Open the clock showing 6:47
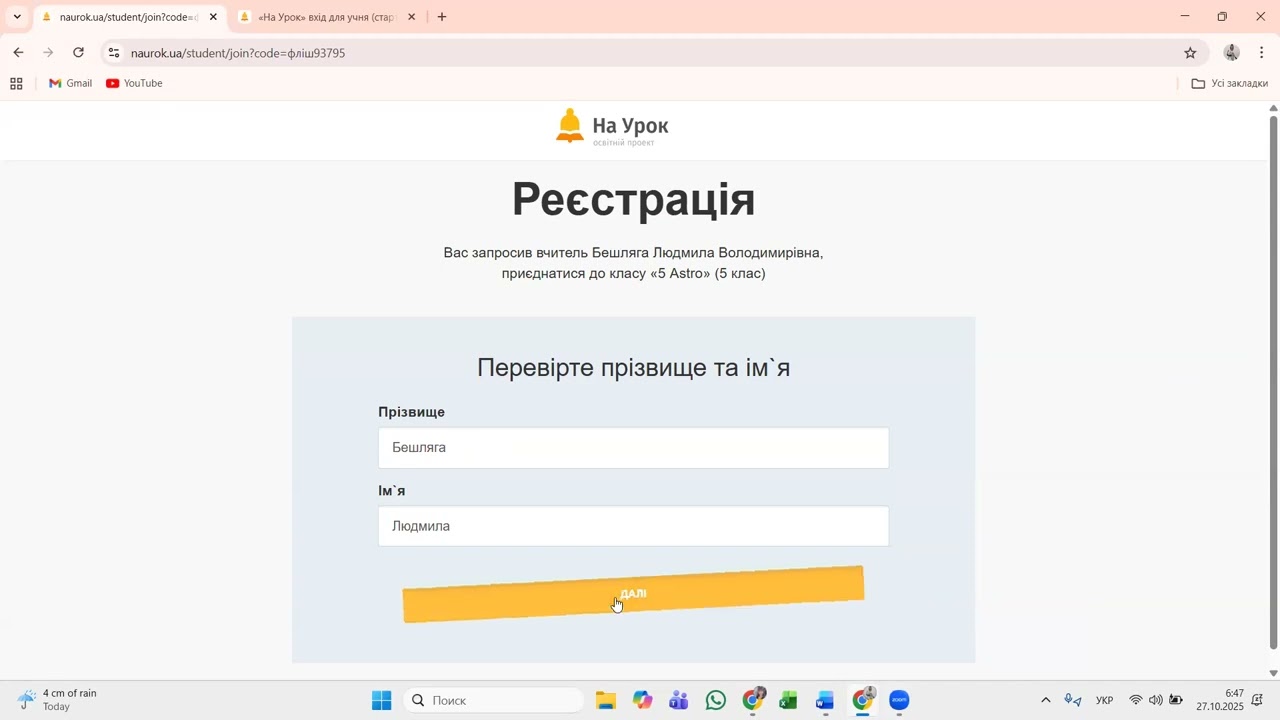Viewport: 1280px width, 720px height. [x=1220, y=700]
